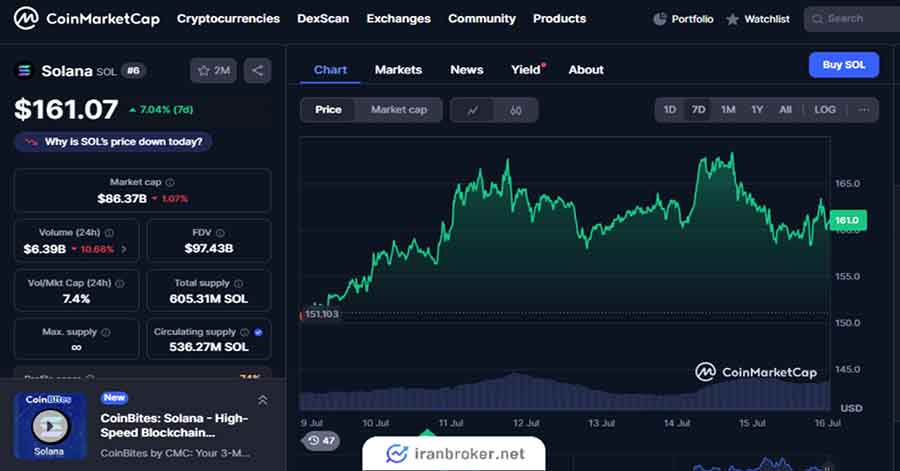Select candlestick chart type icon

(515, 110)
